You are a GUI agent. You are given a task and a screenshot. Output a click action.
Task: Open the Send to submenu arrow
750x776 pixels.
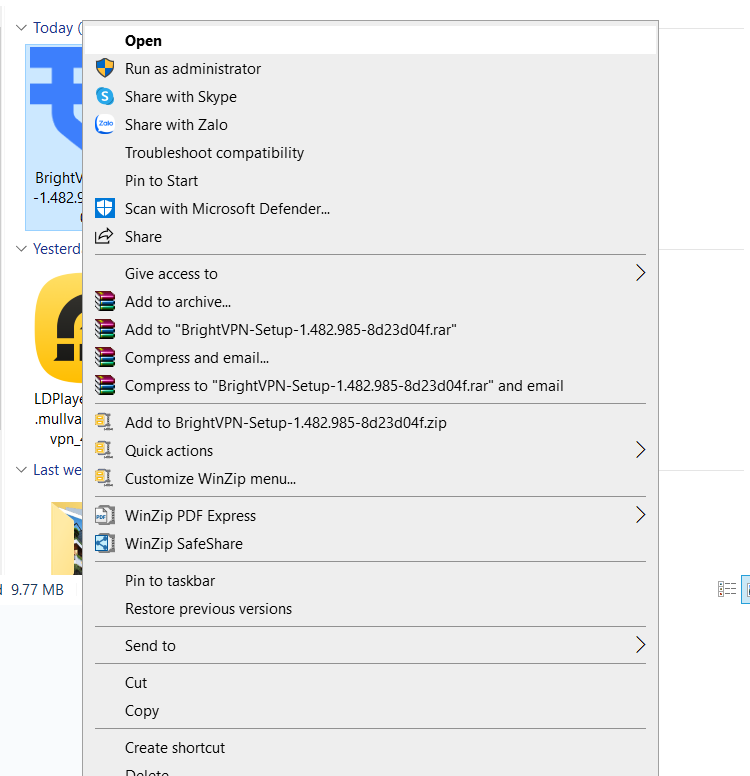(640, 646)
